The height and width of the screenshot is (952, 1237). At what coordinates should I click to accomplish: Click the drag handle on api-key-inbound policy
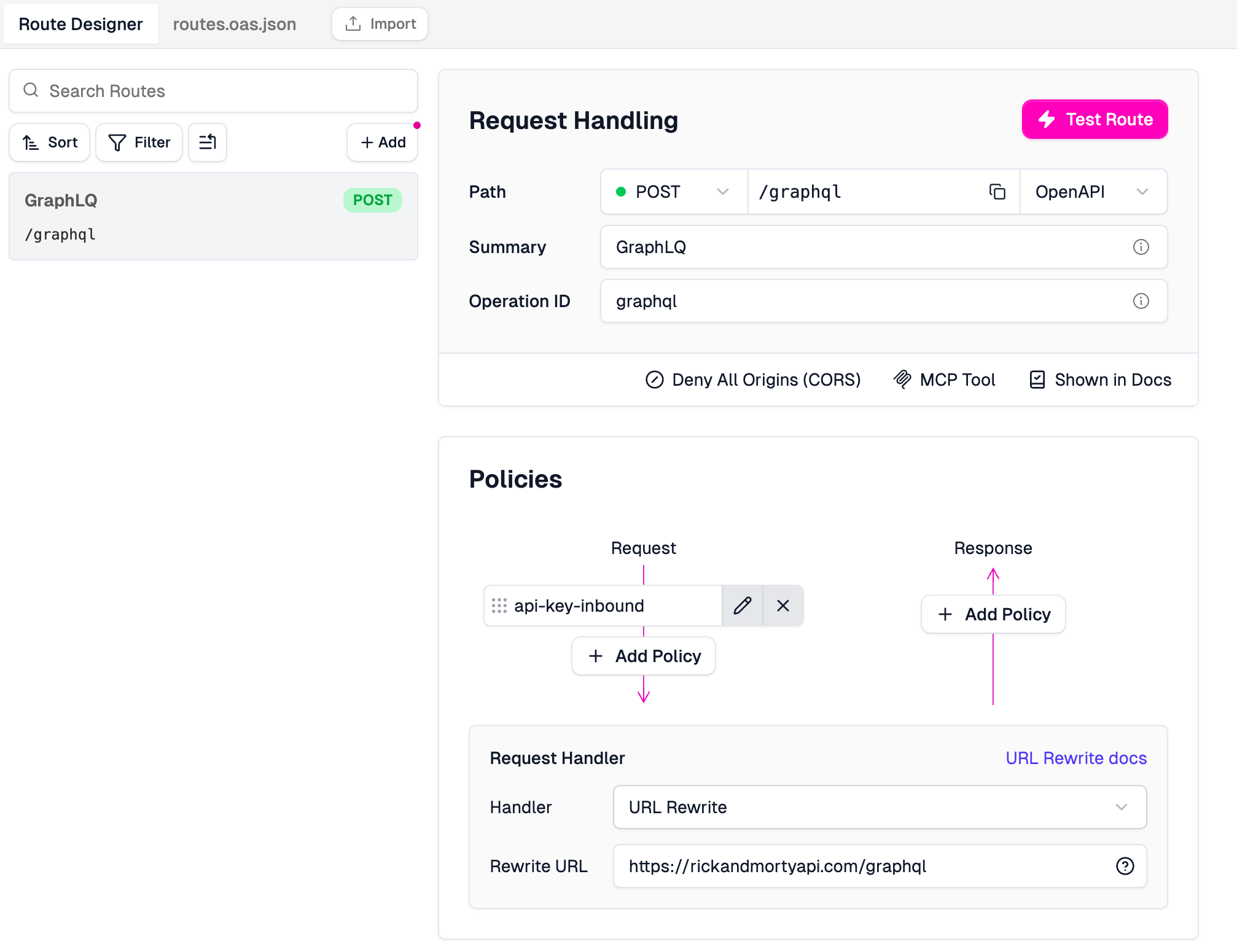point(501,606)
